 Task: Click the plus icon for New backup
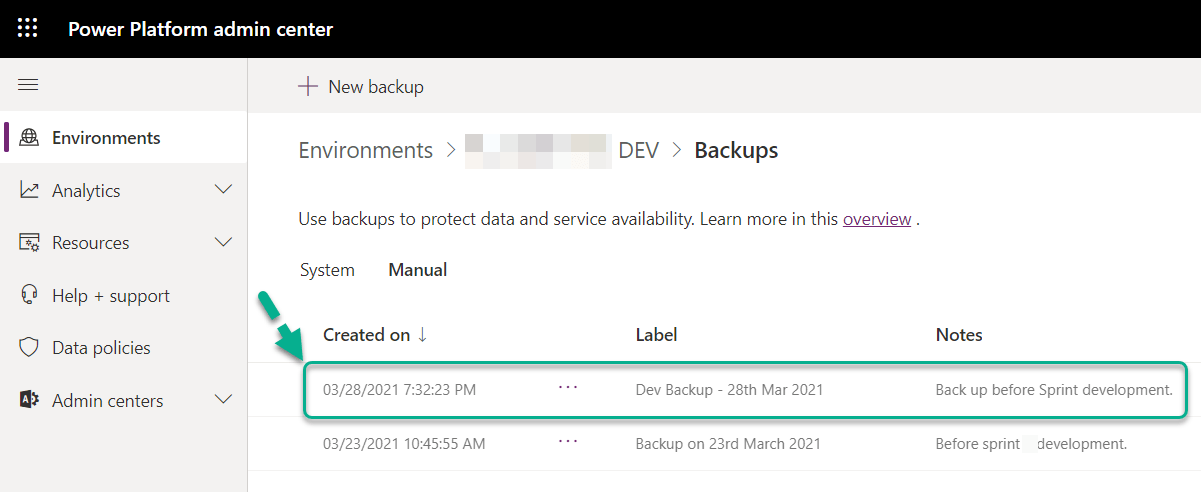tap(307, 86)
